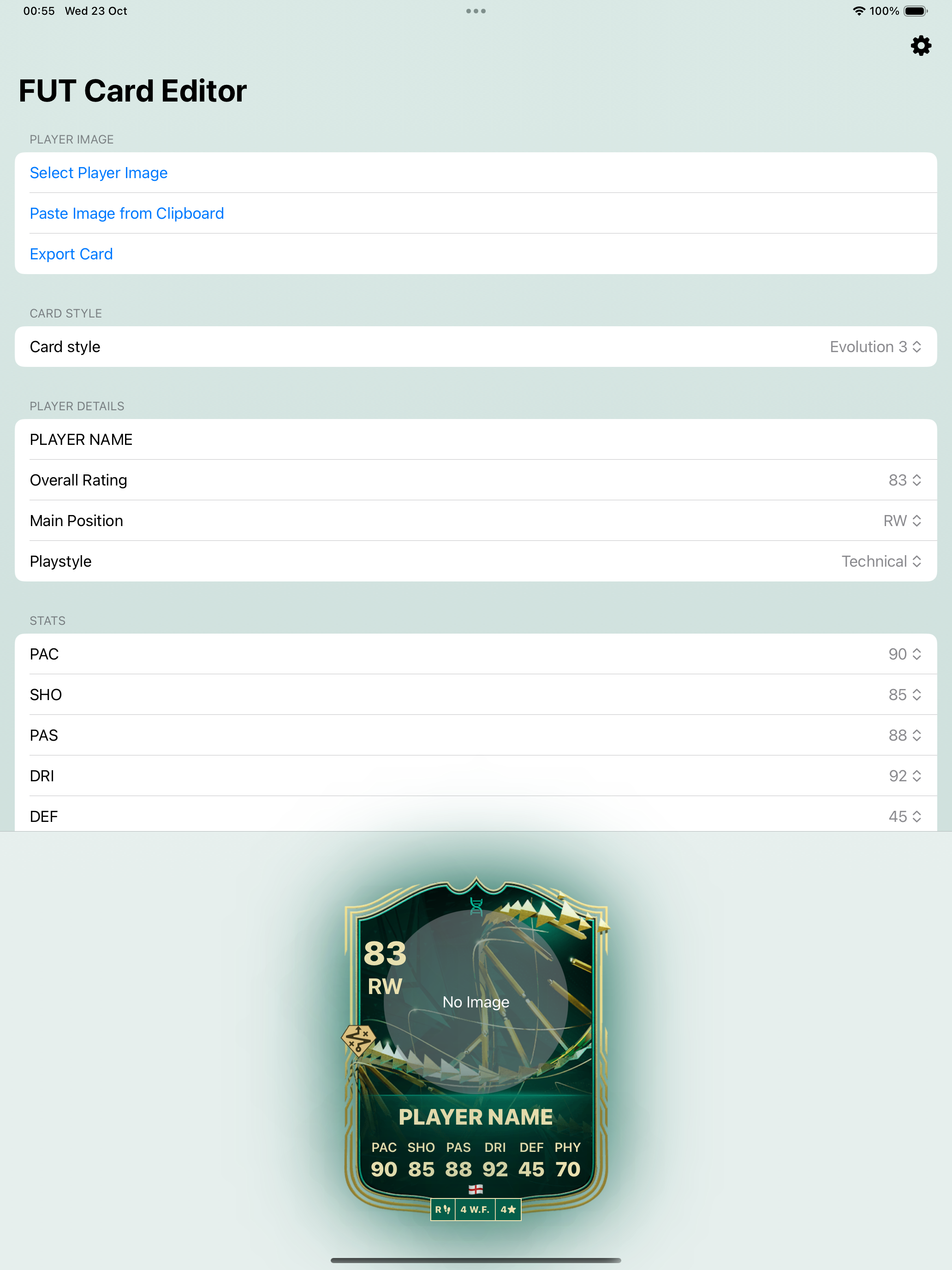The height and width of the screenshot is (1270, 952).
Task: Tap the 4-star skill moves badge
Action: [508, 1209]
